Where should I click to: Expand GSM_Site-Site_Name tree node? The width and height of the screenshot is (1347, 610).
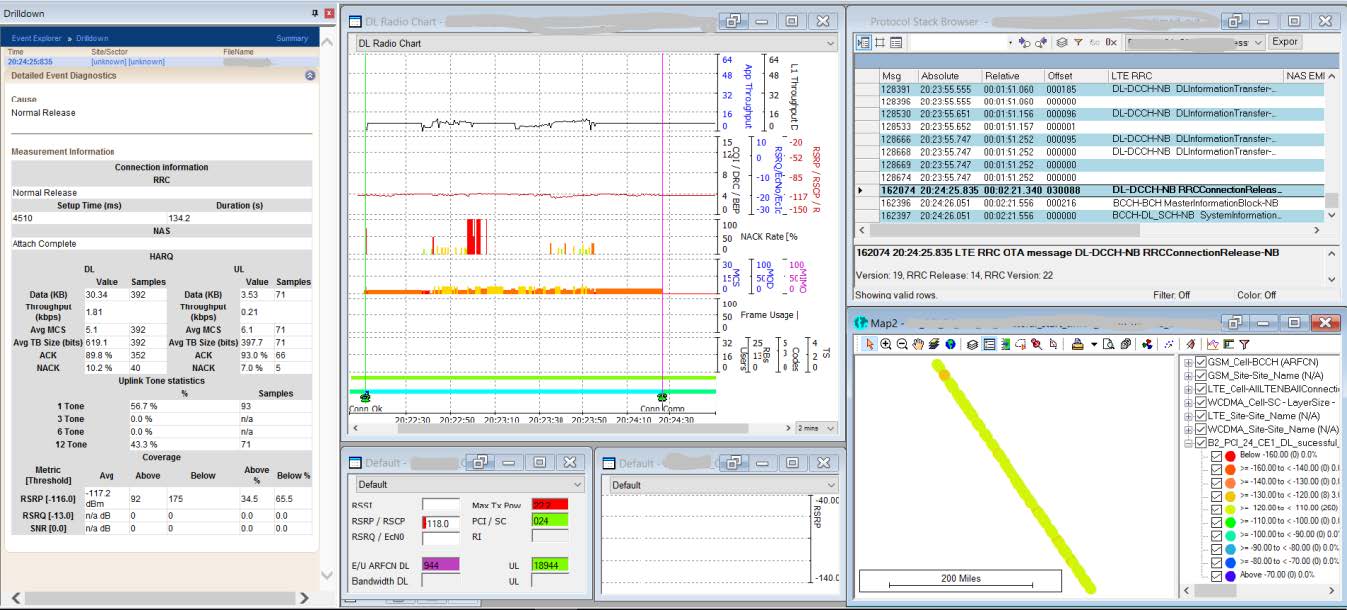tap(1188, 375)
